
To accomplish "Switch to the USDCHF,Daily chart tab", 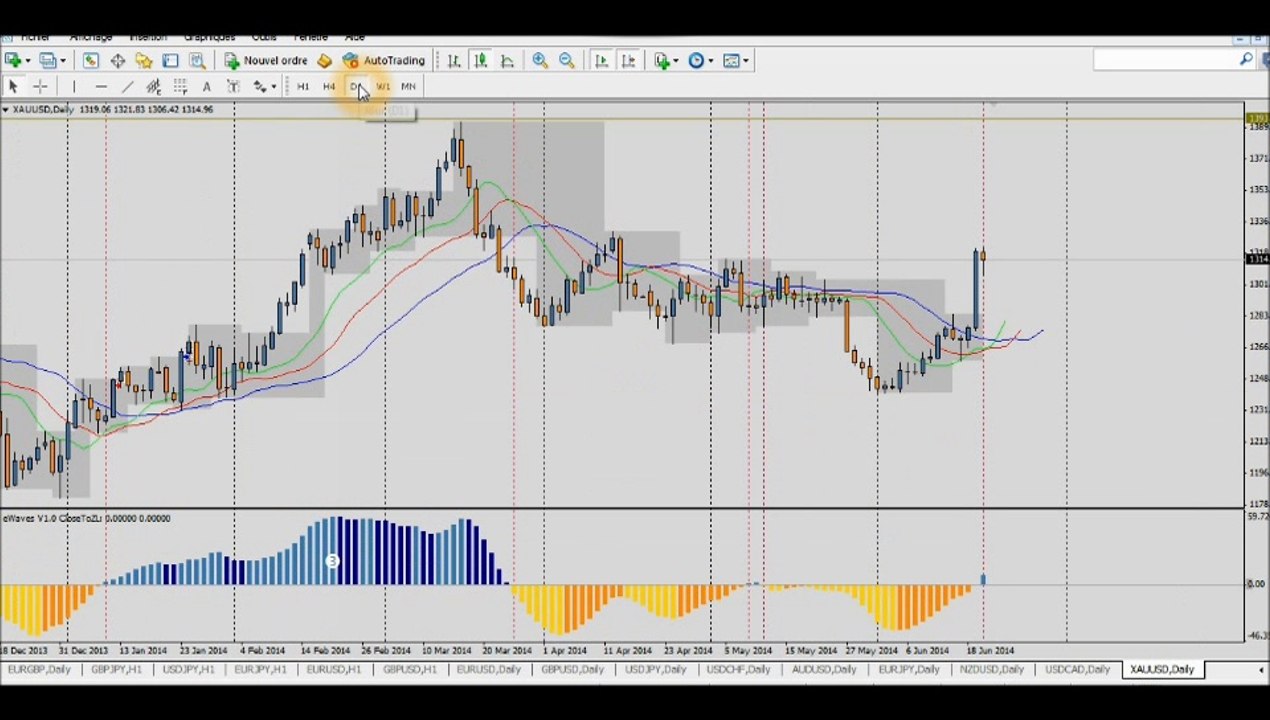I will [x=739, y=670].
